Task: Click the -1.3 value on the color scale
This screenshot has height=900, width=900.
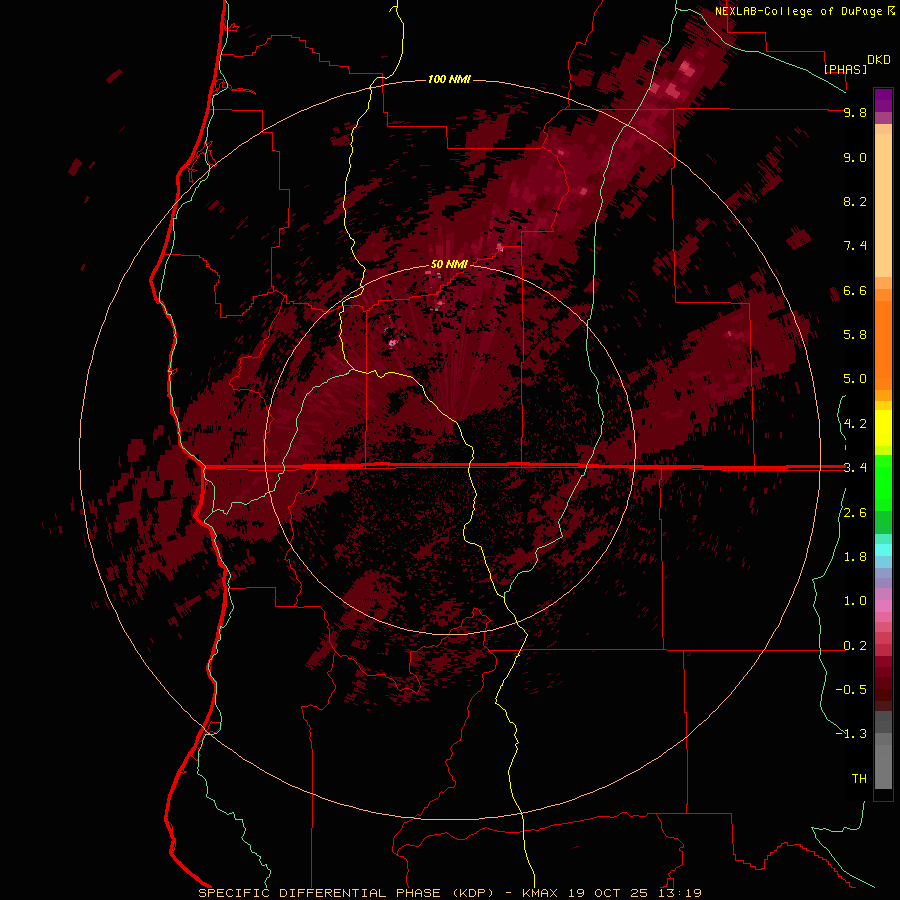Action: [851, 734]
